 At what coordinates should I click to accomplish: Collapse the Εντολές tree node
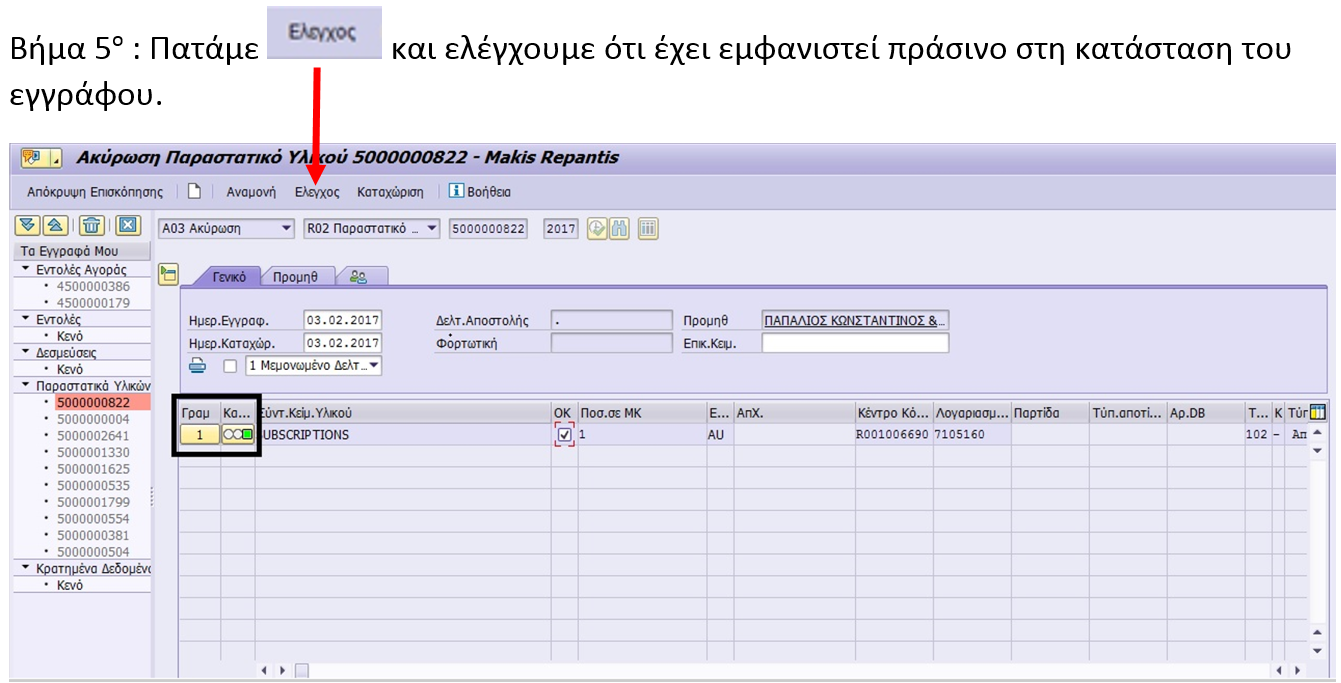[26, 319]
